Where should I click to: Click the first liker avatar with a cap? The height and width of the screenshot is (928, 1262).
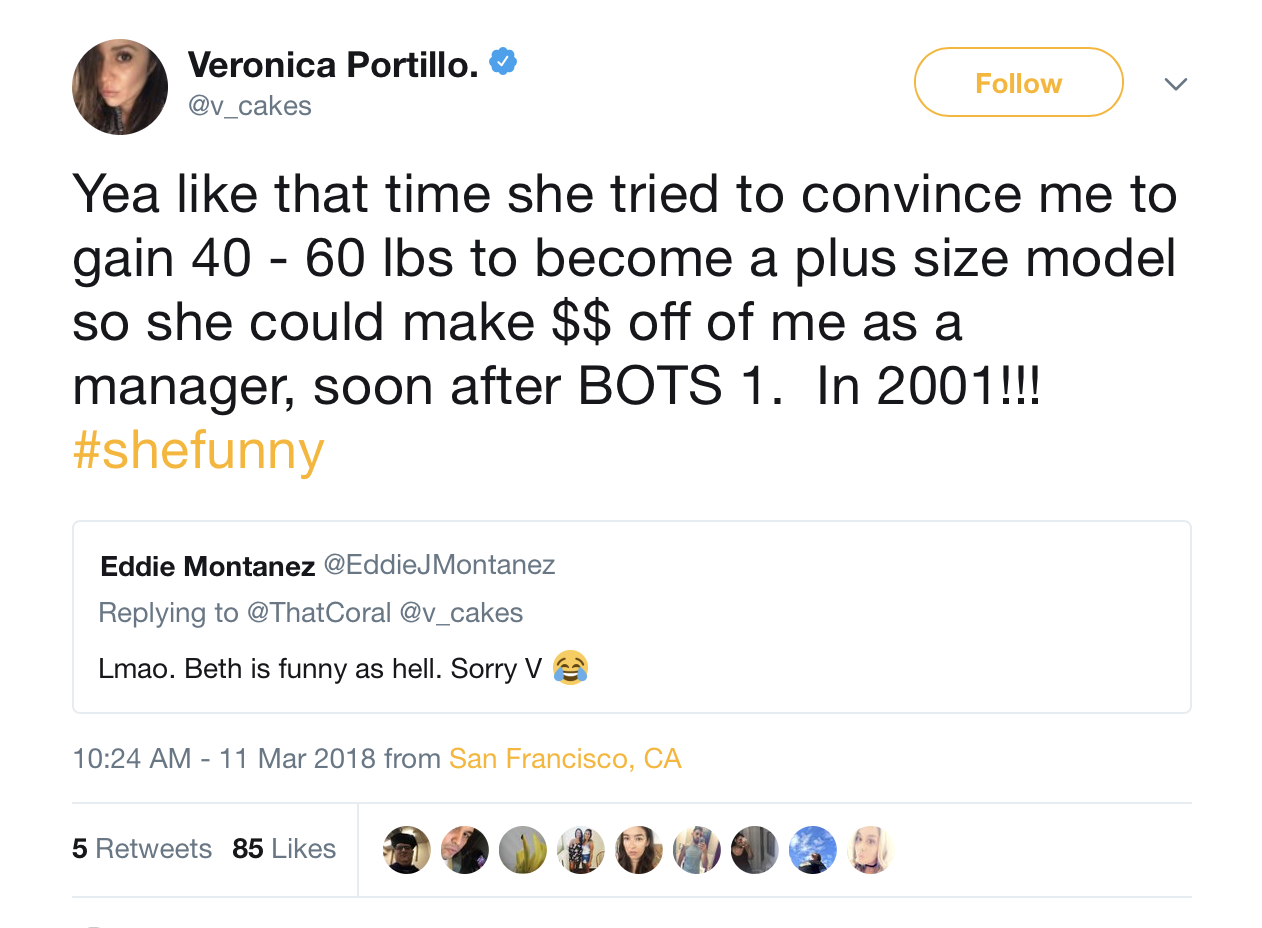tap(407, 850)
